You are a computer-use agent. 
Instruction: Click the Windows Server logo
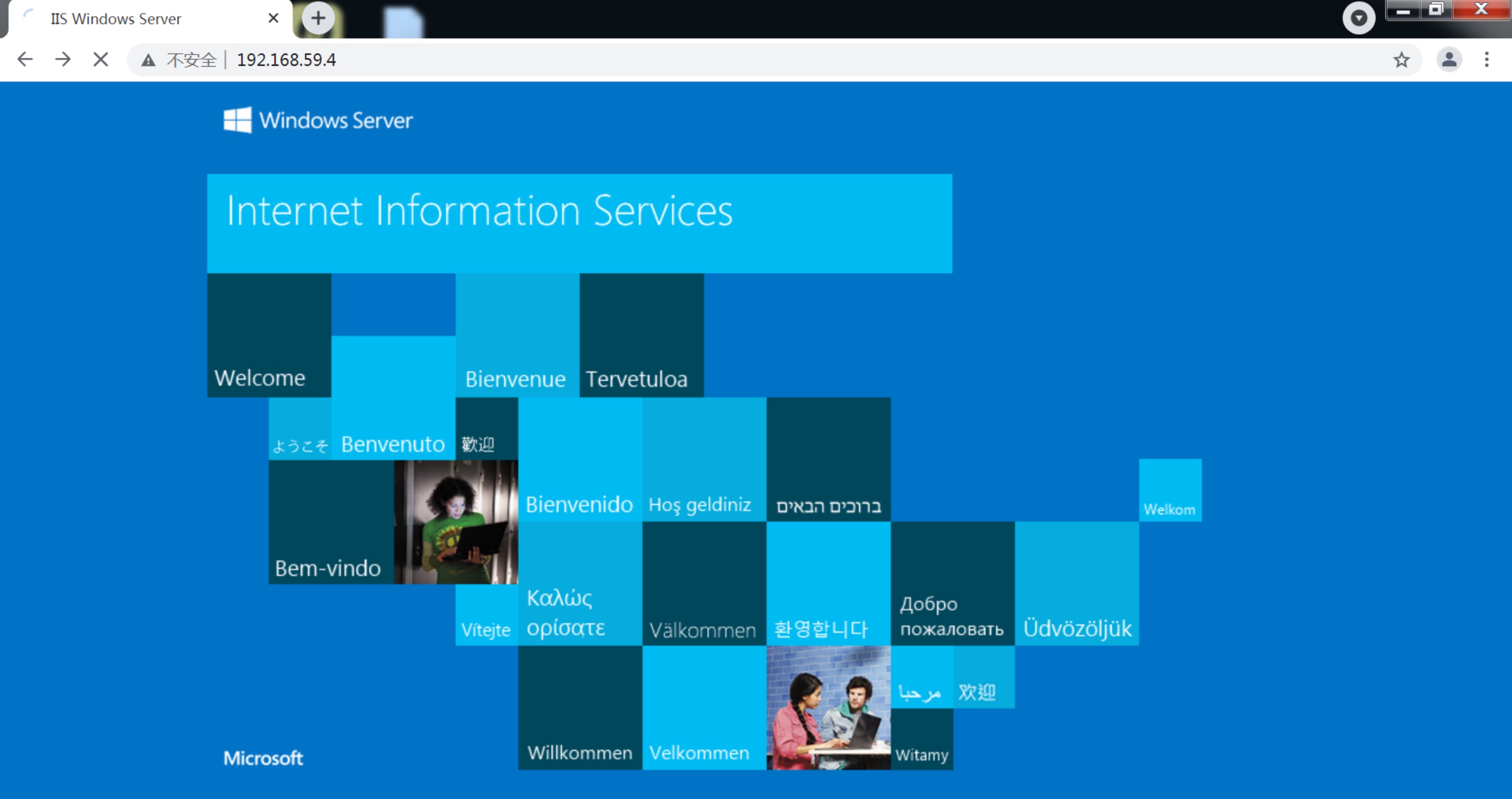coord(318,120)
